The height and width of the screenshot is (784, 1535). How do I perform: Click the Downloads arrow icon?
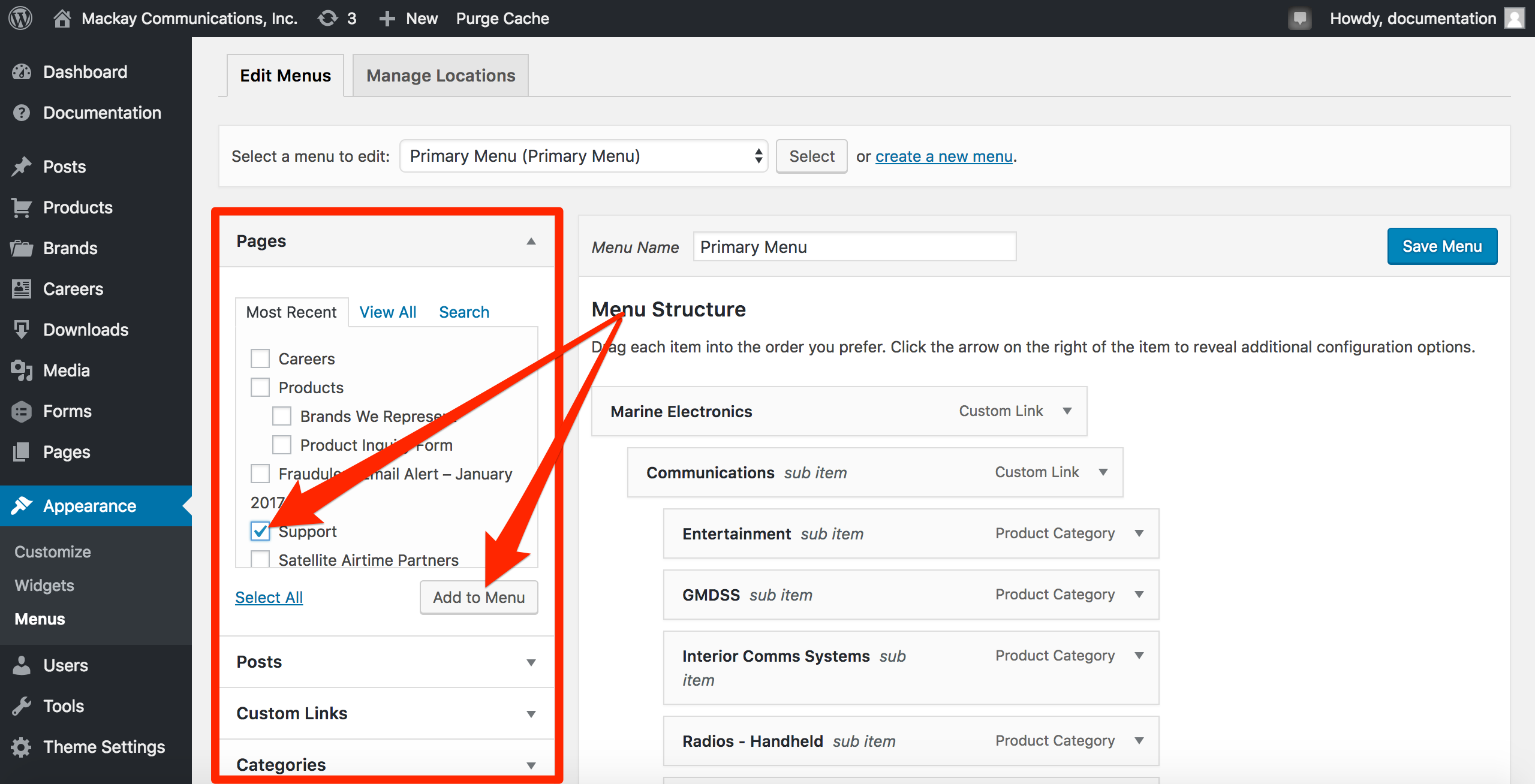tap(22, 330)
